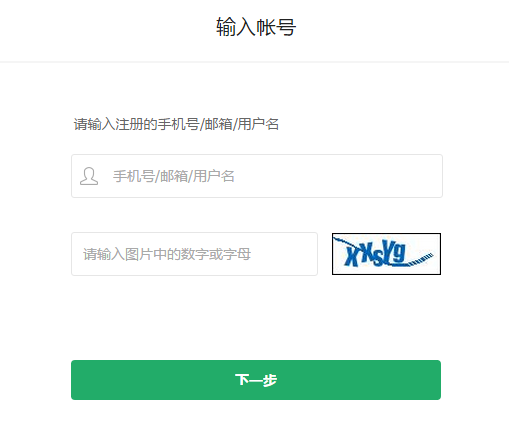Click the horizontal divider under 输入帐号 heading
The height and width of the screenshot is (431, 509).
(254, 62)
